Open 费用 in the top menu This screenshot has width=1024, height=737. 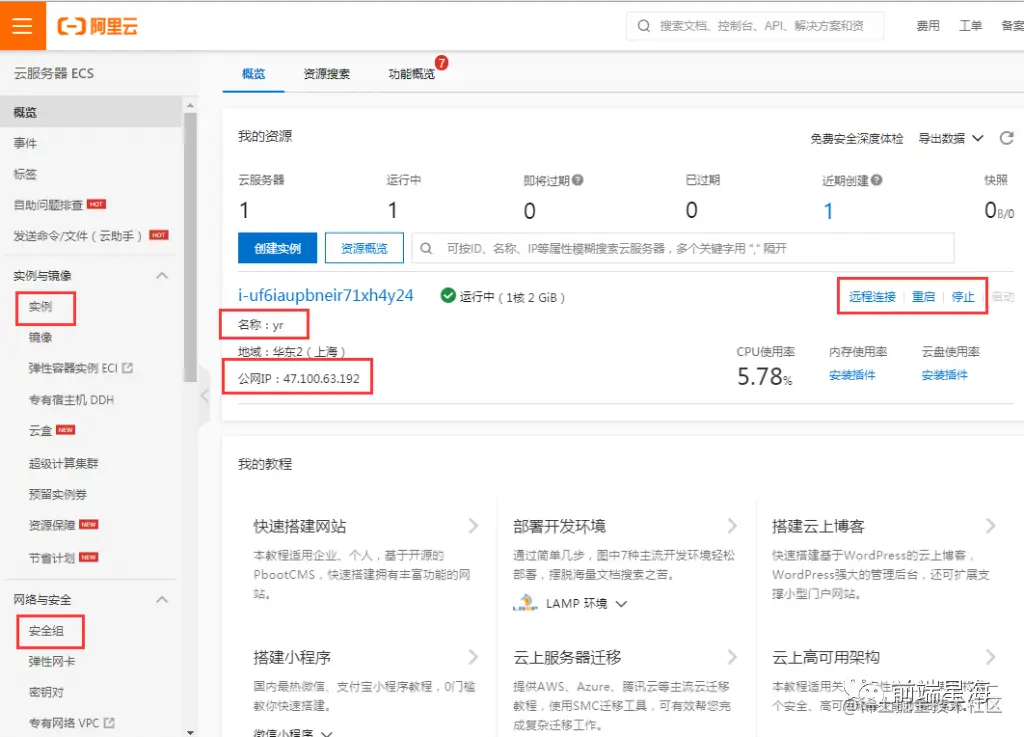point(927,25)
